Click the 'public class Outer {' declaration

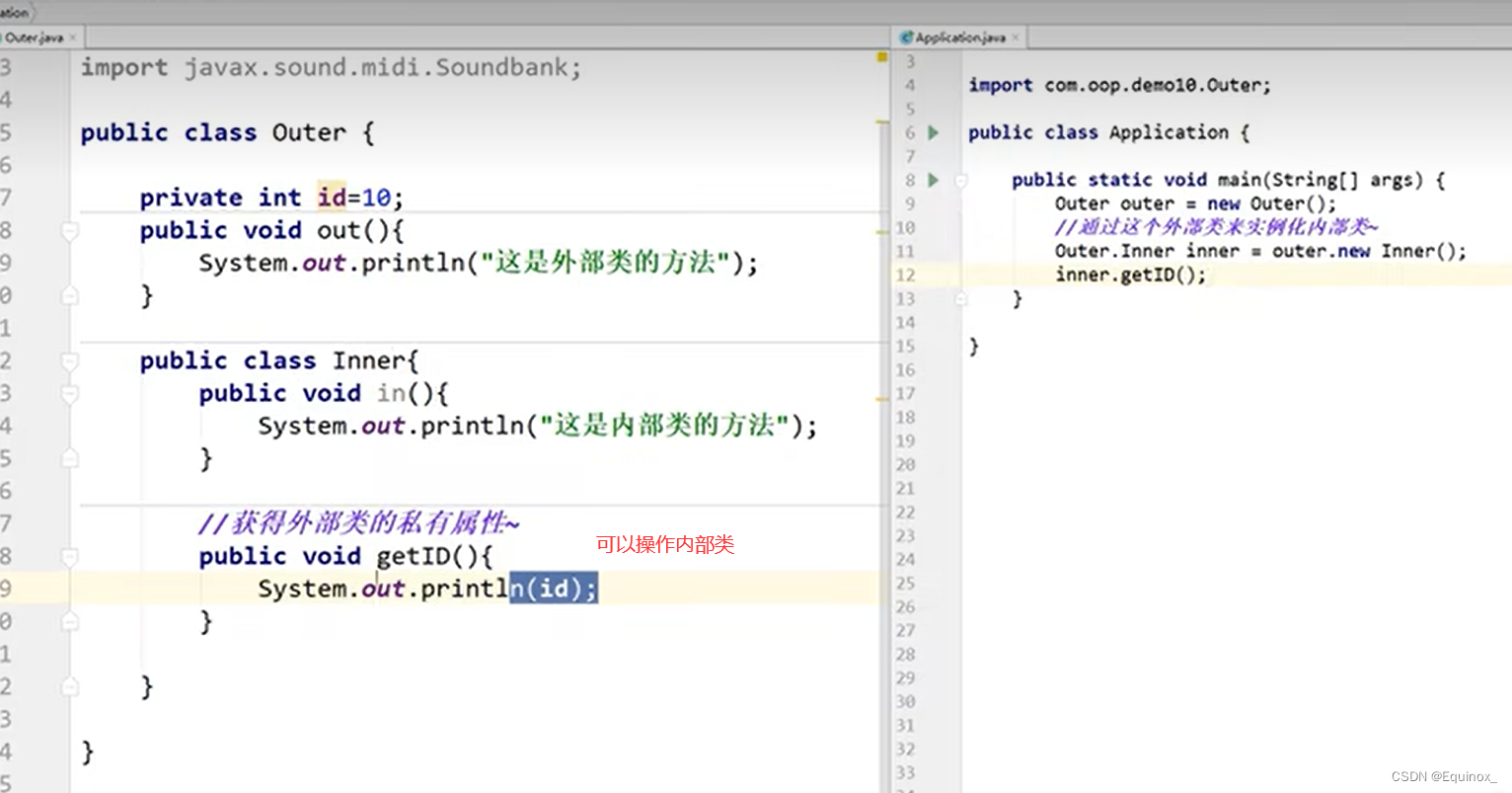[x=227, y=133]
